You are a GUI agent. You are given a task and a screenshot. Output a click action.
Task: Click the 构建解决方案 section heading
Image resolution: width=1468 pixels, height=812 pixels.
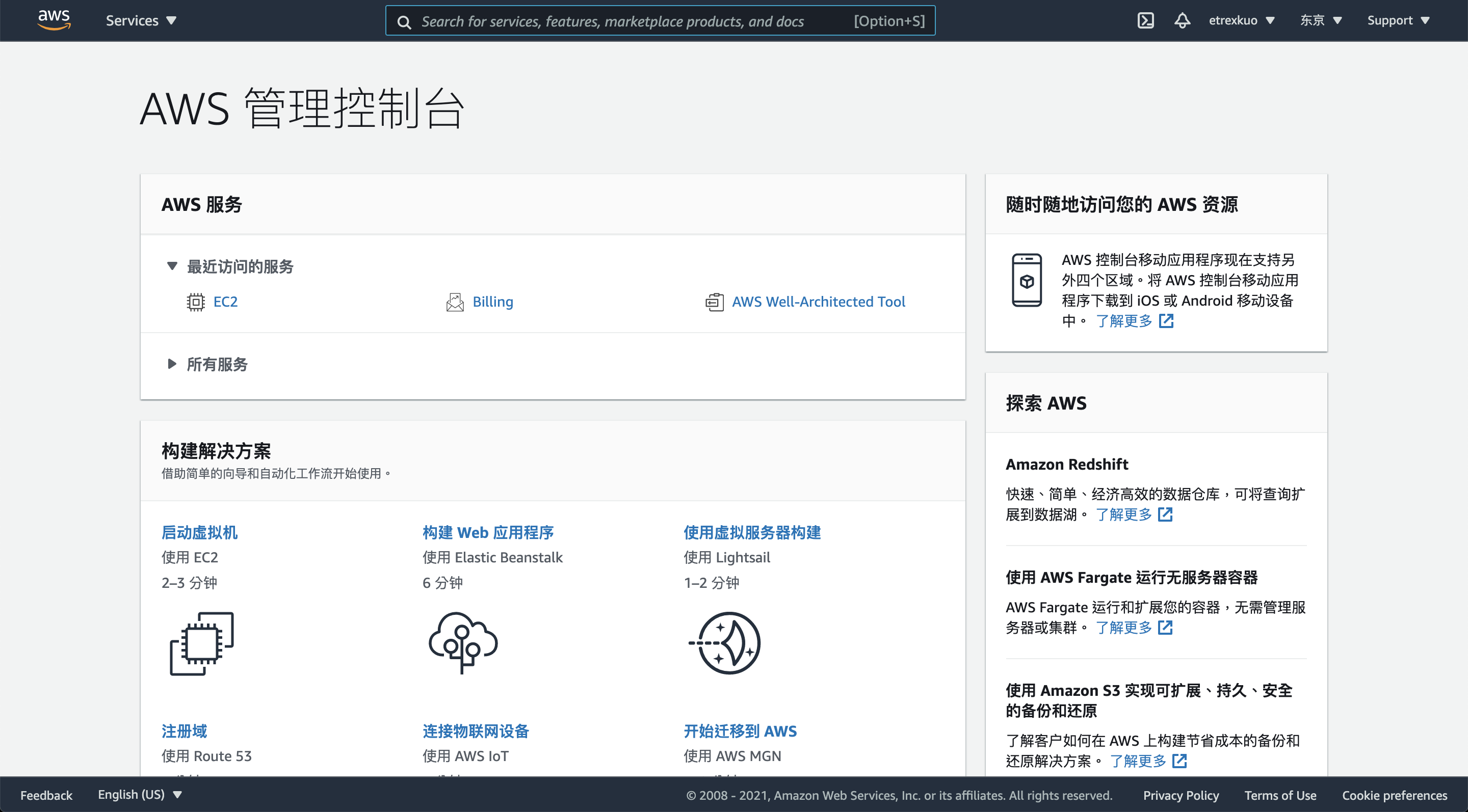click(216, 451)
